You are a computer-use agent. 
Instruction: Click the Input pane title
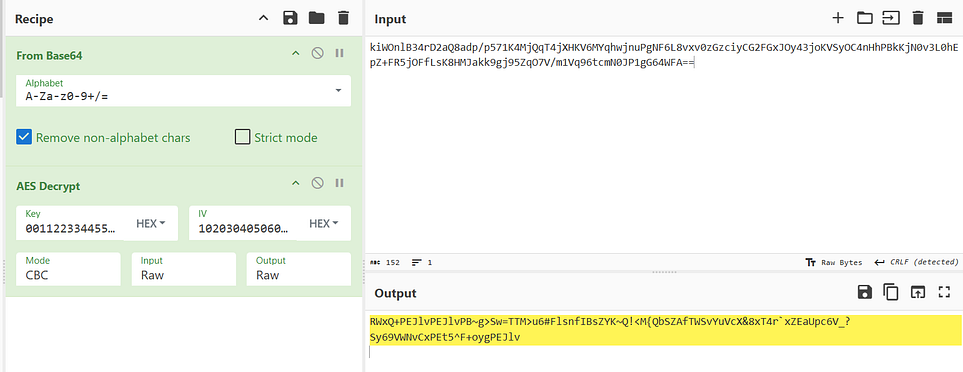coord(391,19)
